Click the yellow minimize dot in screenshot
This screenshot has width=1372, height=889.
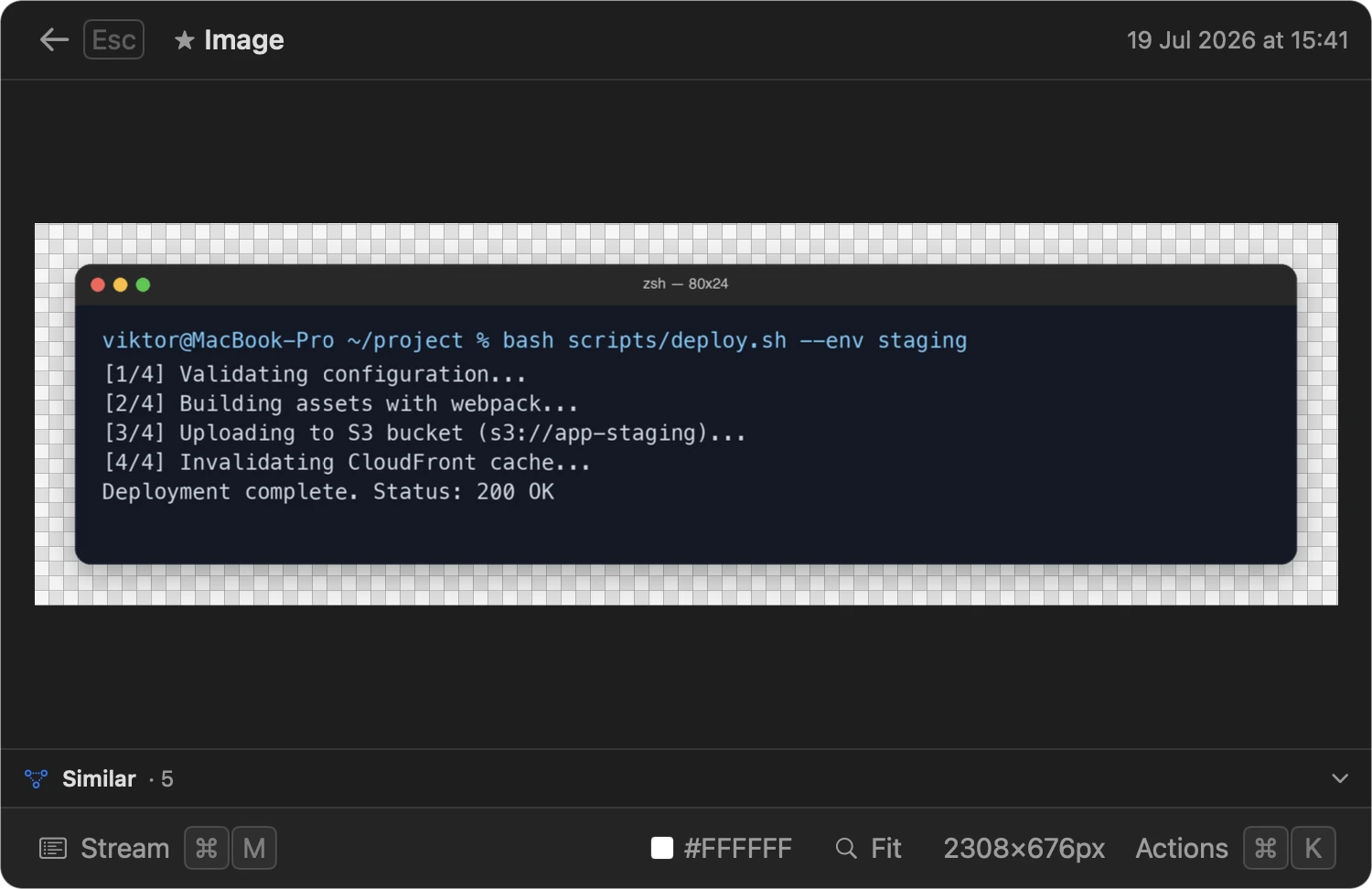pos(120,284)
